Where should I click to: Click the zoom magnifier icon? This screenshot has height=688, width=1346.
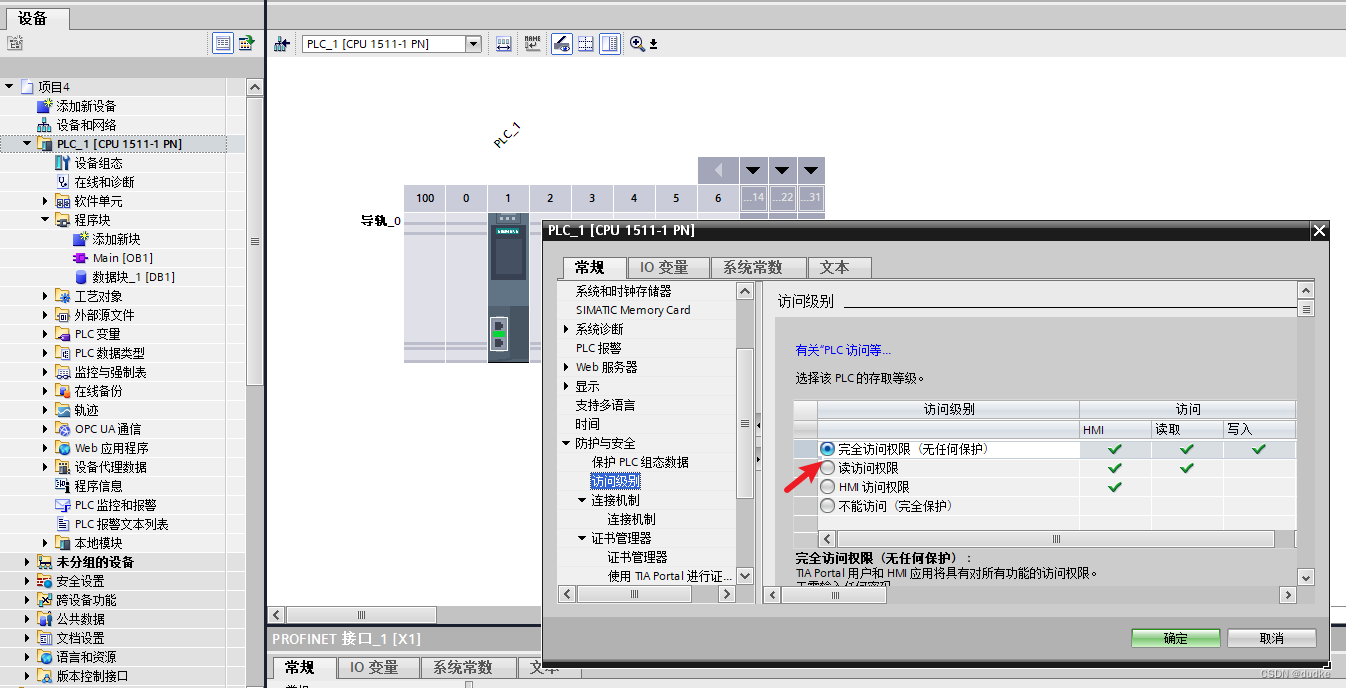636,44
